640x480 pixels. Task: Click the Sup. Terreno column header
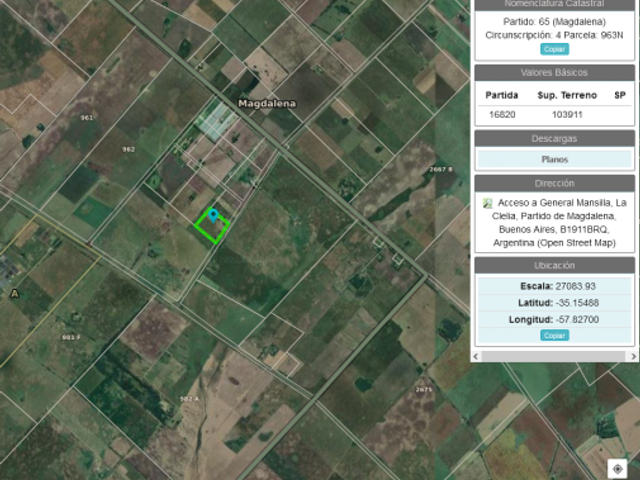(x=567, y=95)
